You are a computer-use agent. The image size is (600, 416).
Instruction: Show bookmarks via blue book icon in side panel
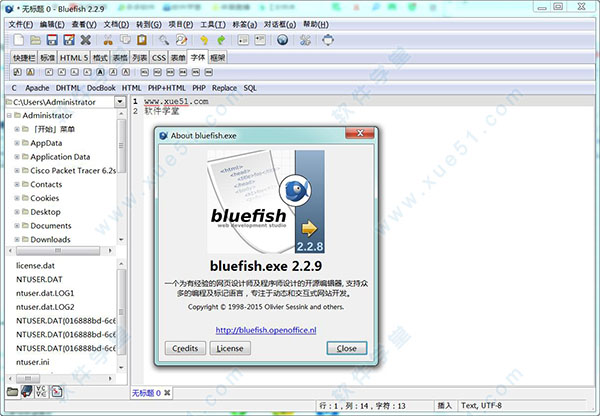27,391
